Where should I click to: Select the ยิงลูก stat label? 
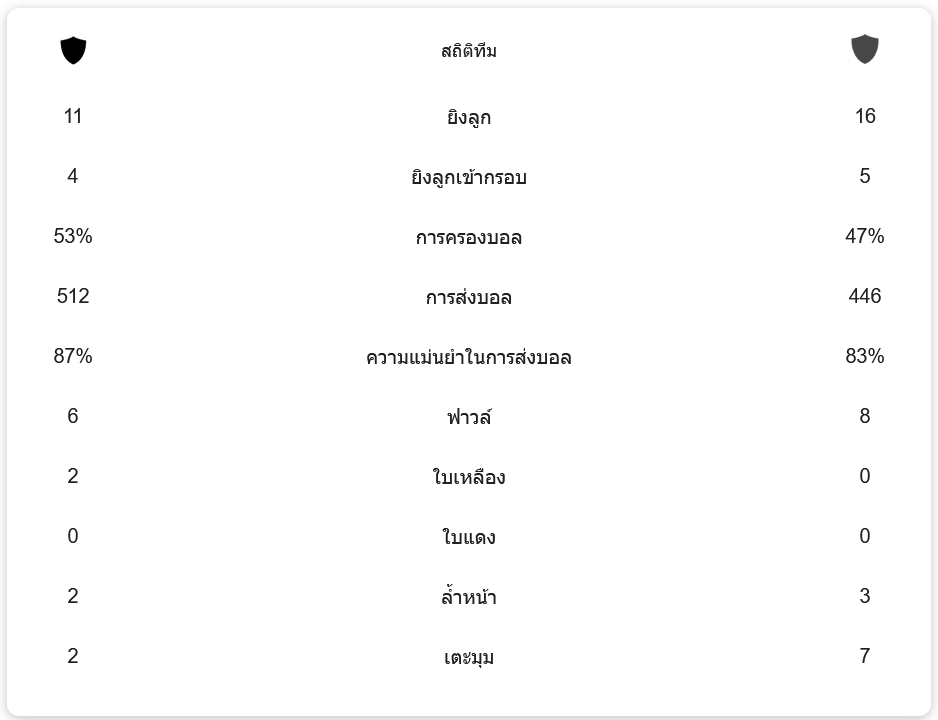click(x=469, y=117)
